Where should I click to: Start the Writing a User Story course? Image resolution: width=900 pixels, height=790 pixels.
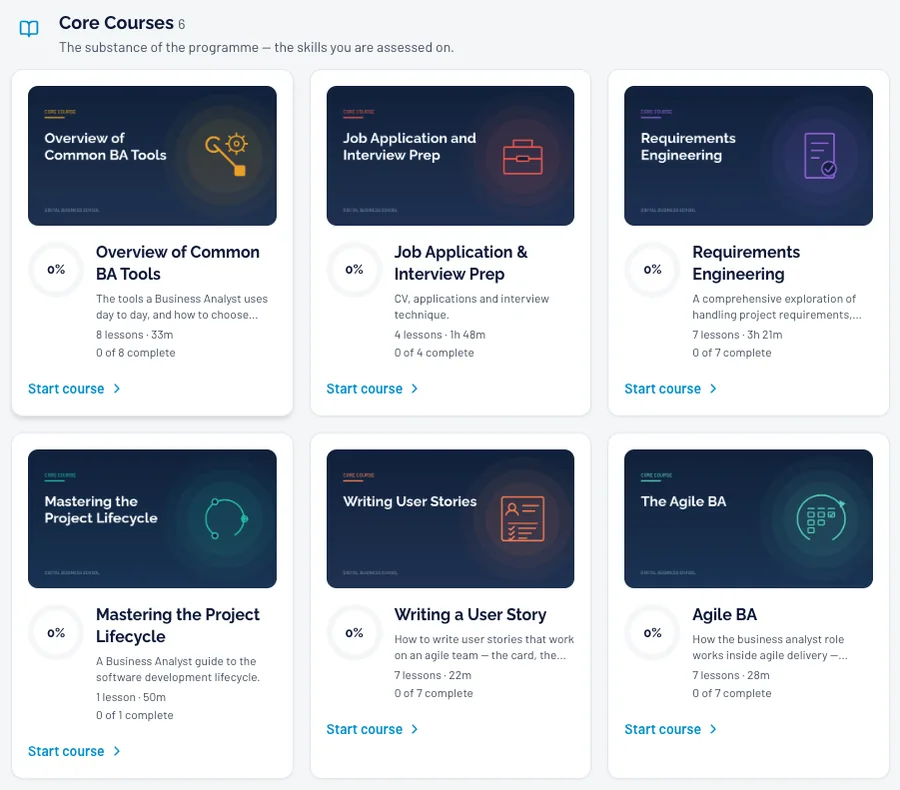tap(373, 729)
